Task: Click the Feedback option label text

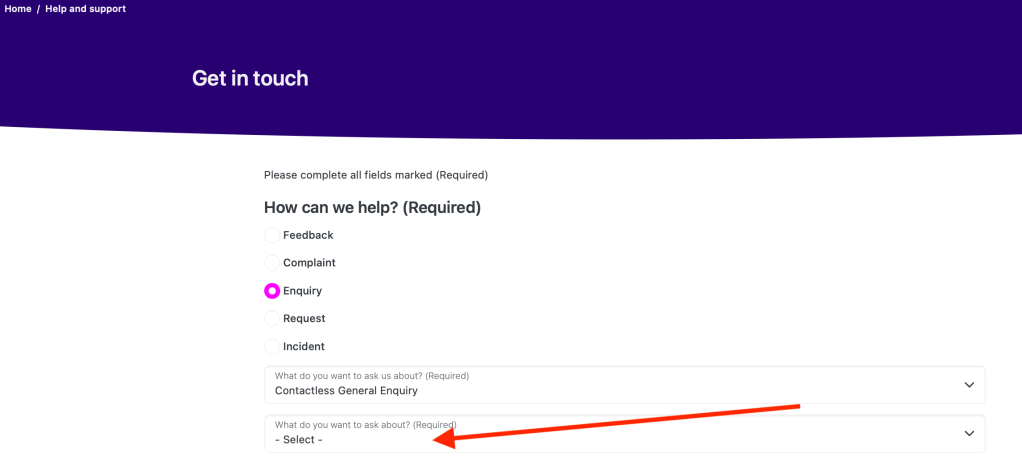Action: (x=308, y=235)
